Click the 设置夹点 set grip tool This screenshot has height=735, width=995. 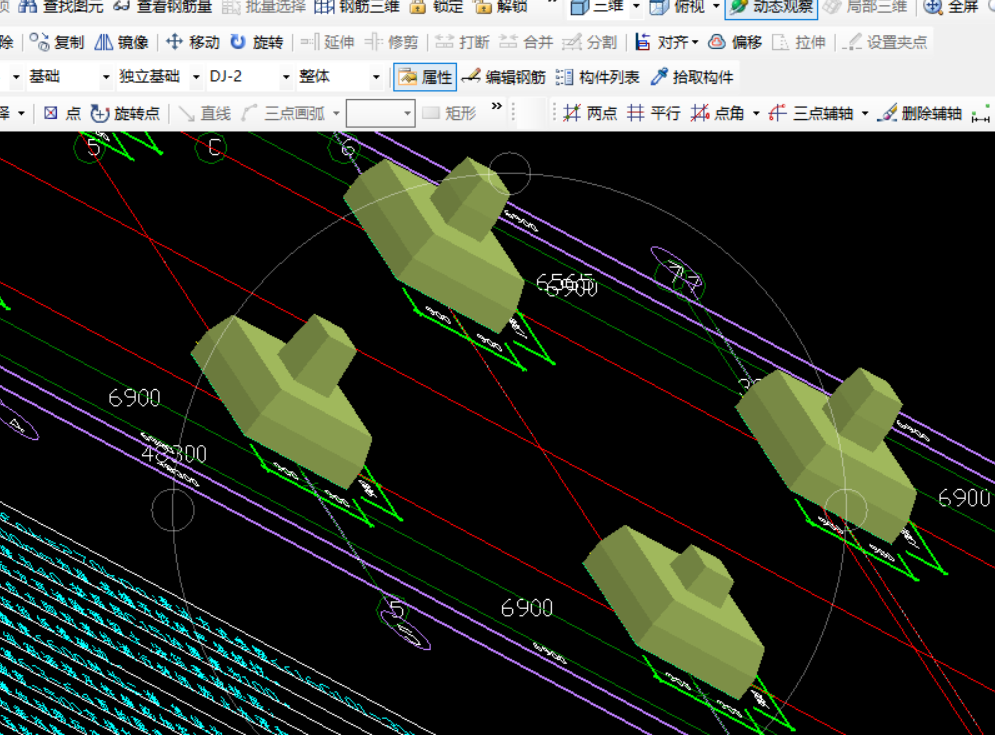point(884,42)
